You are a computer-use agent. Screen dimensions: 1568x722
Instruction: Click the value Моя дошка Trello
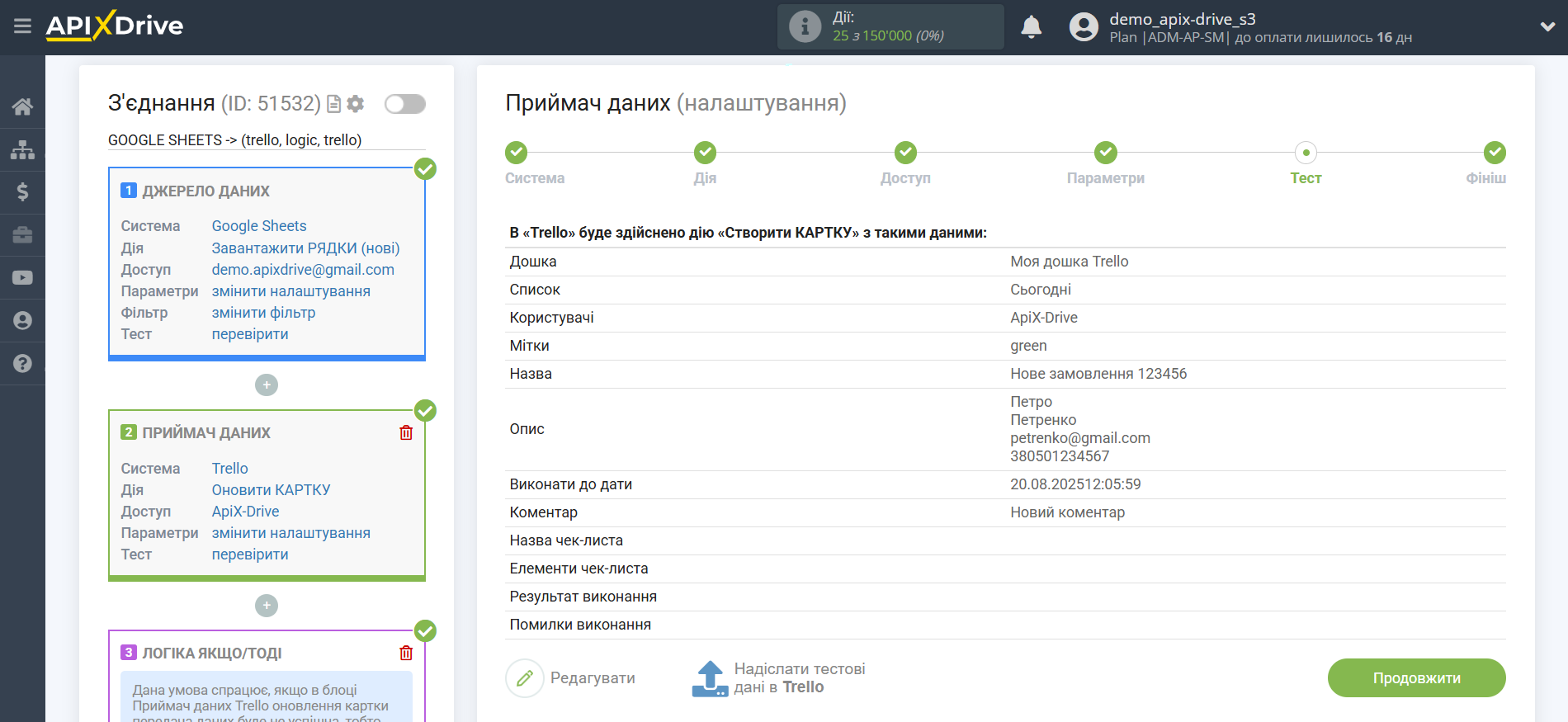1069,262
